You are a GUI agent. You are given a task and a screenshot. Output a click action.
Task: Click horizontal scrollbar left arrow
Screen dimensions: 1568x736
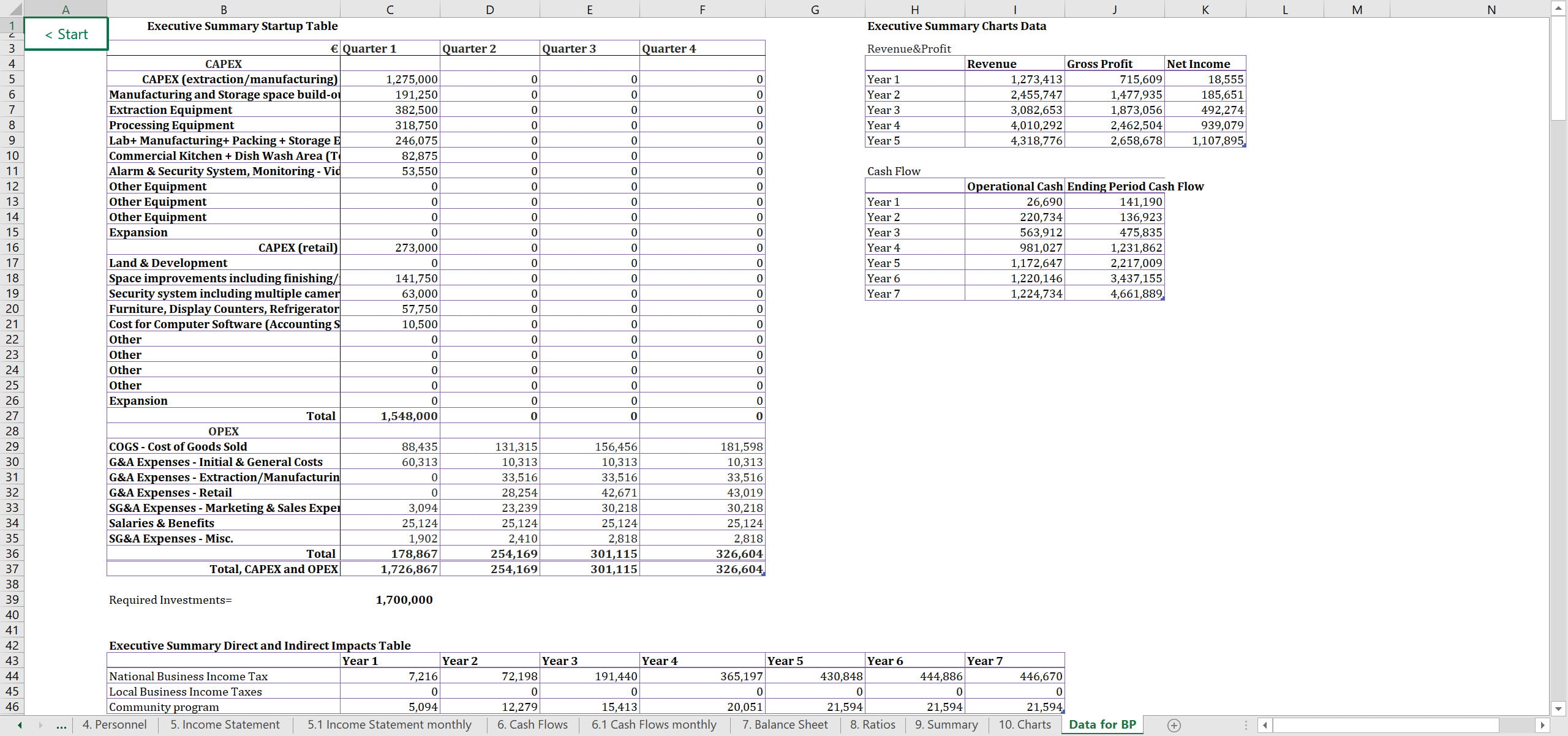[1265, 726]
